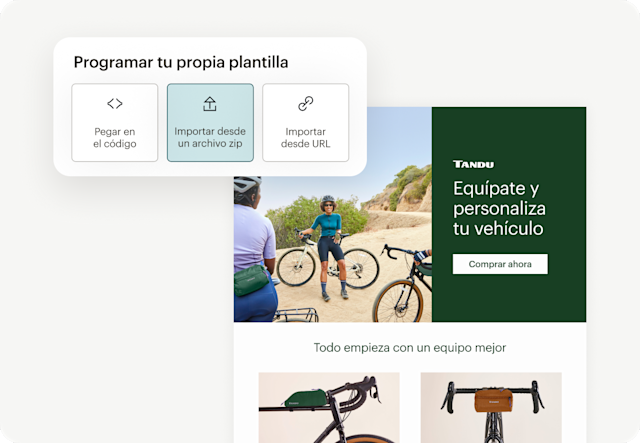
Task: Click the bicycle with tan tires
Action: coord(402,286)
